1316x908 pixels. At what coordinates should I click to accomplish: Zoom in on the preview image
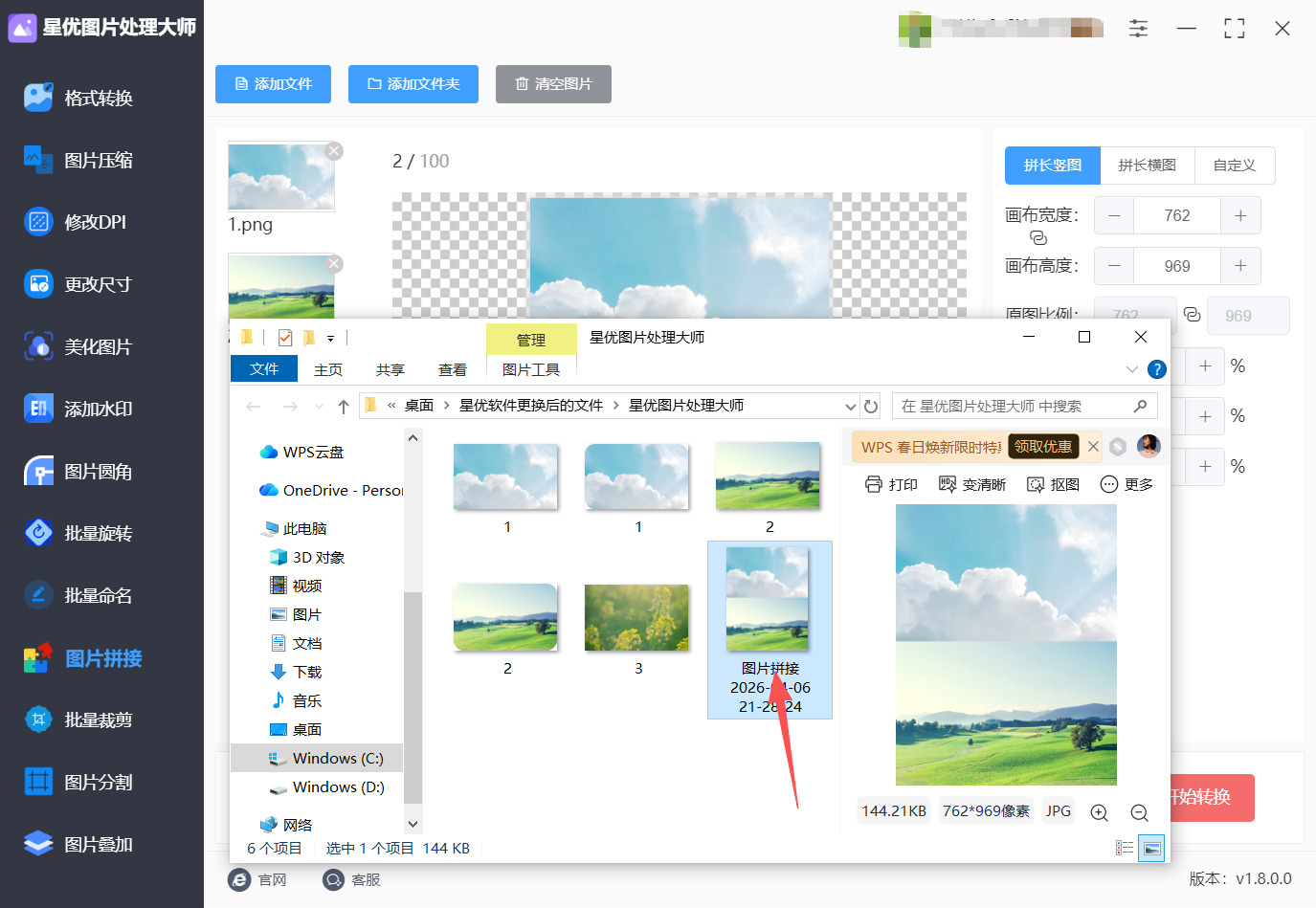tap(1100, 812)
